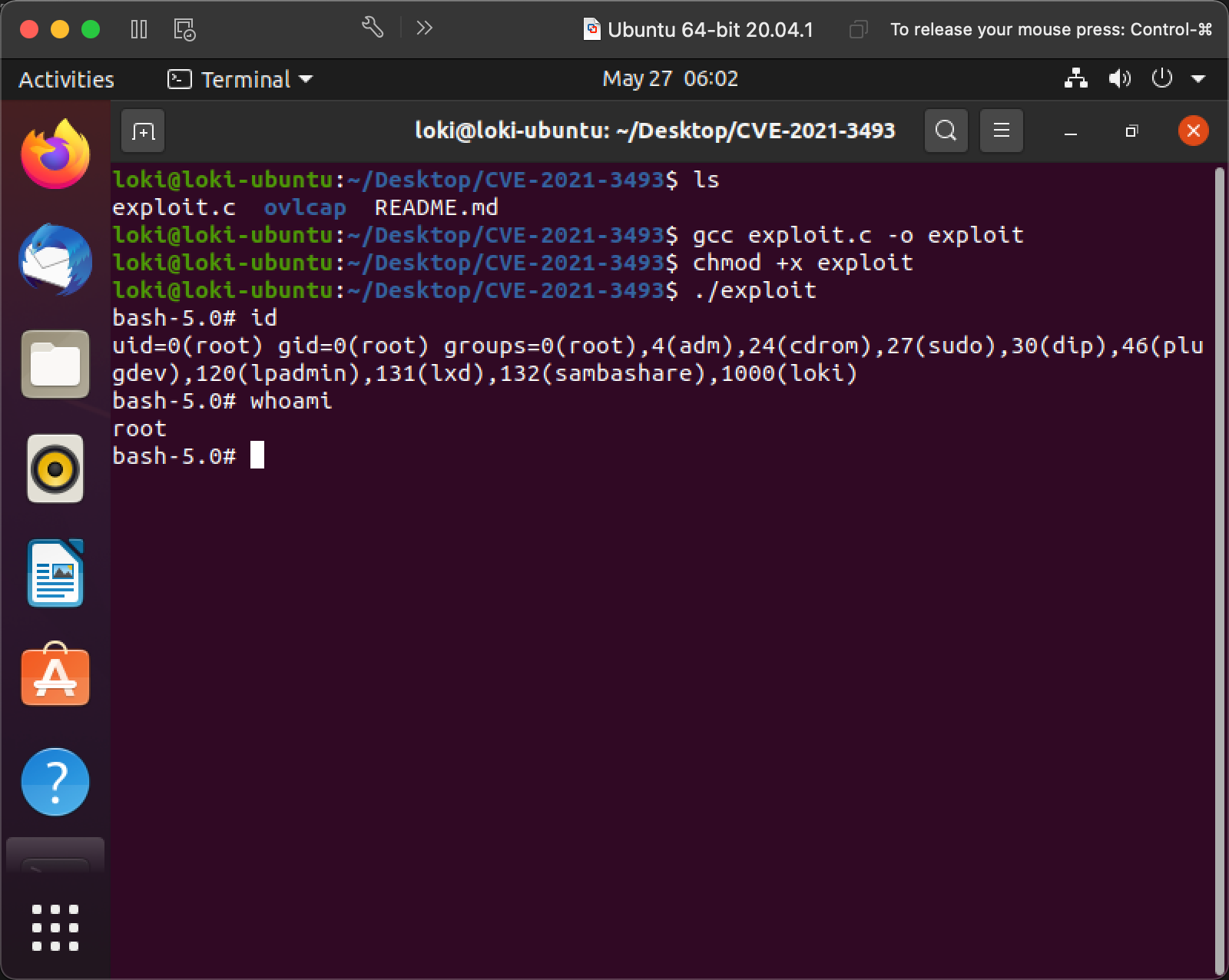Show all applications grid
Viewport: 1229px width, 980px height.
click(x=55, y=928)
